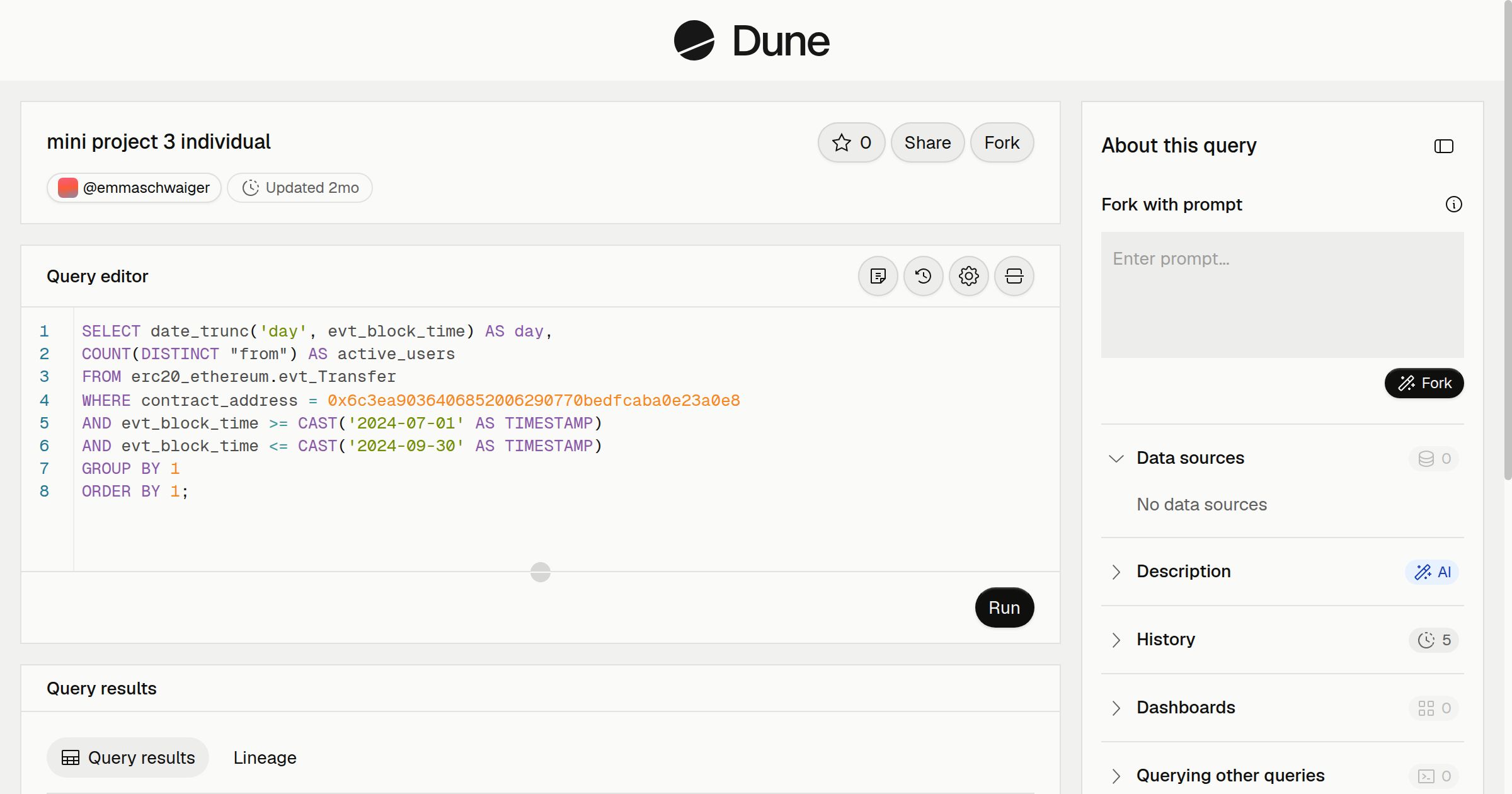The height and width of the screenshot is (794, 1512).
Task: Click the contract address hex value
Action: tap(534, 400)
